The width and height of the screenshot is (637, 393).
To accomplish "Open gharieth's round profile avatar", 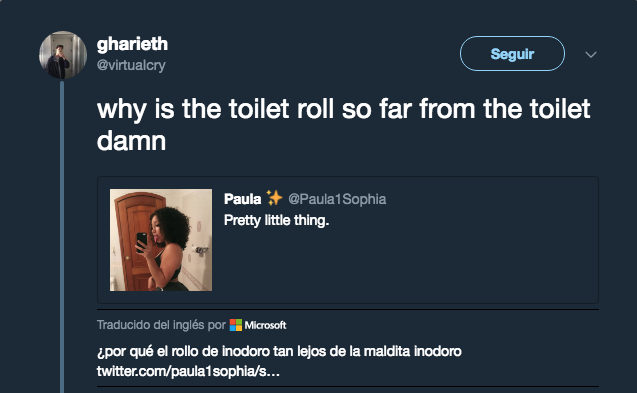I will coord(63,55).
